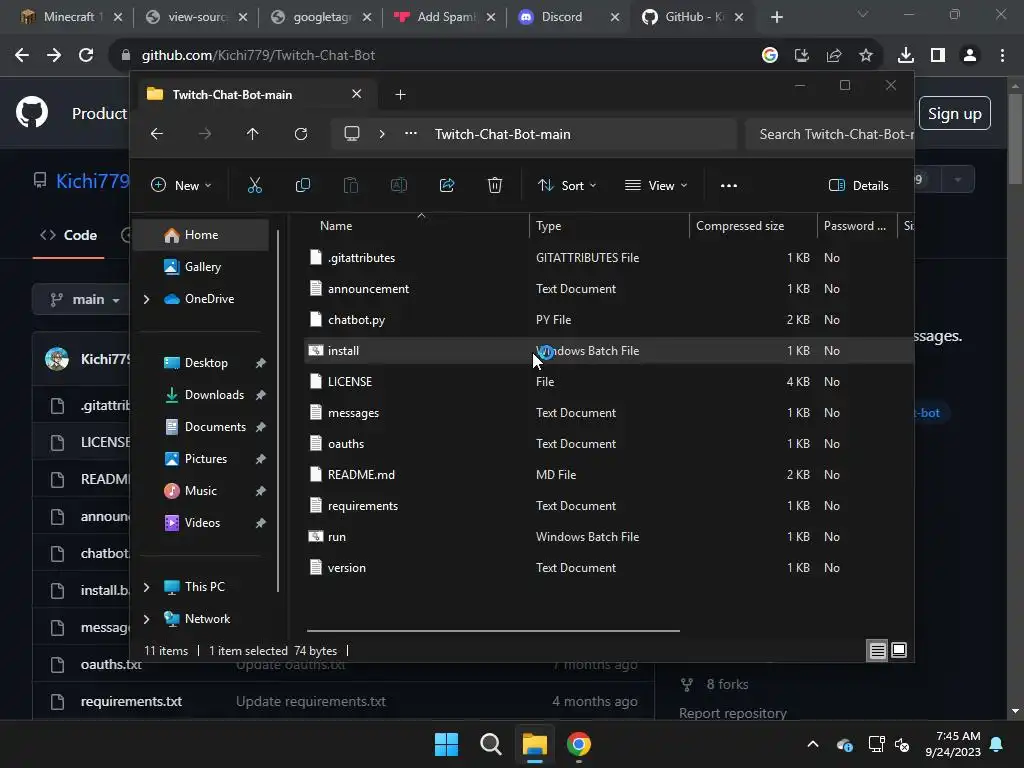The image size is (1024, 768).
Task: Sort by Compressed size column header
Action: 753,225
